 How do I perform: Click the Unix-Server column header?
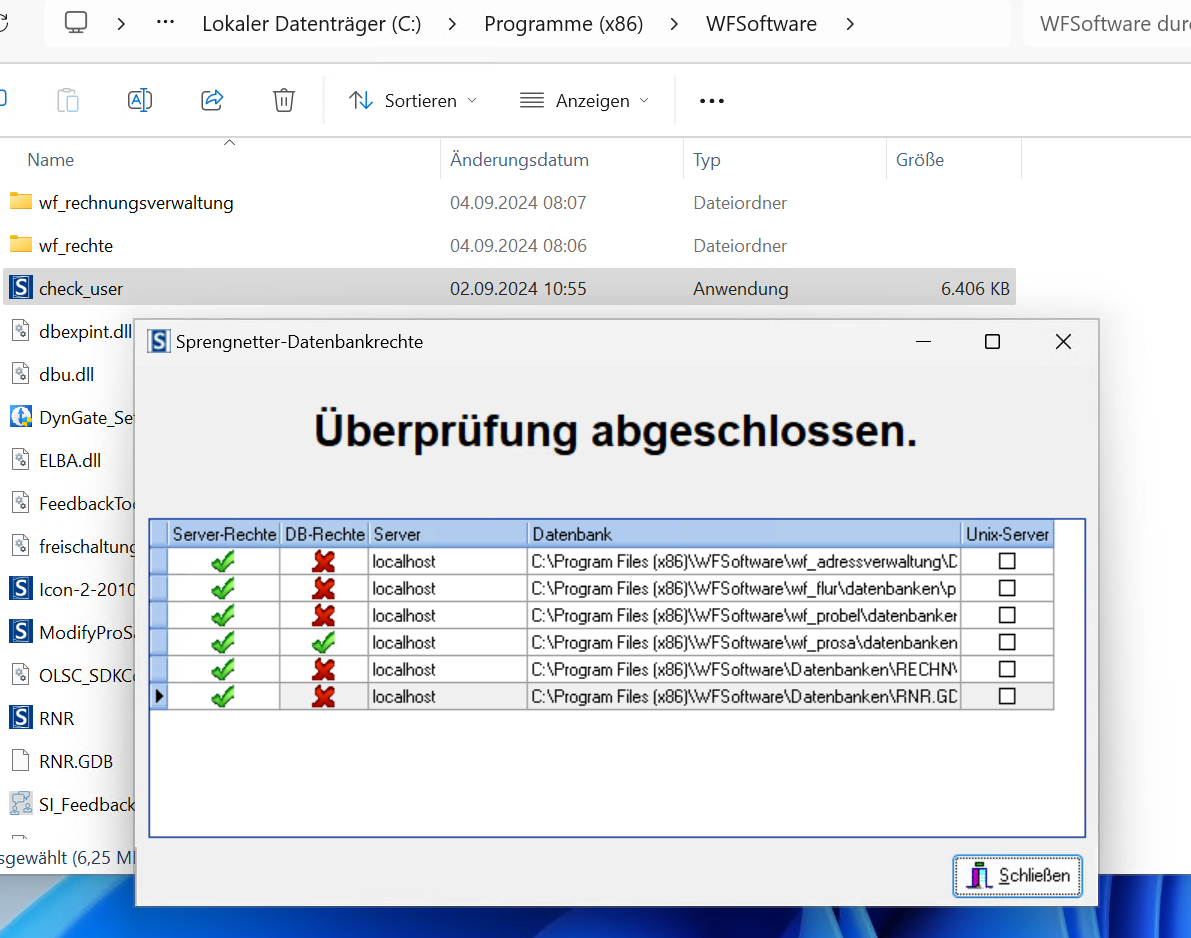point(1007,534)
